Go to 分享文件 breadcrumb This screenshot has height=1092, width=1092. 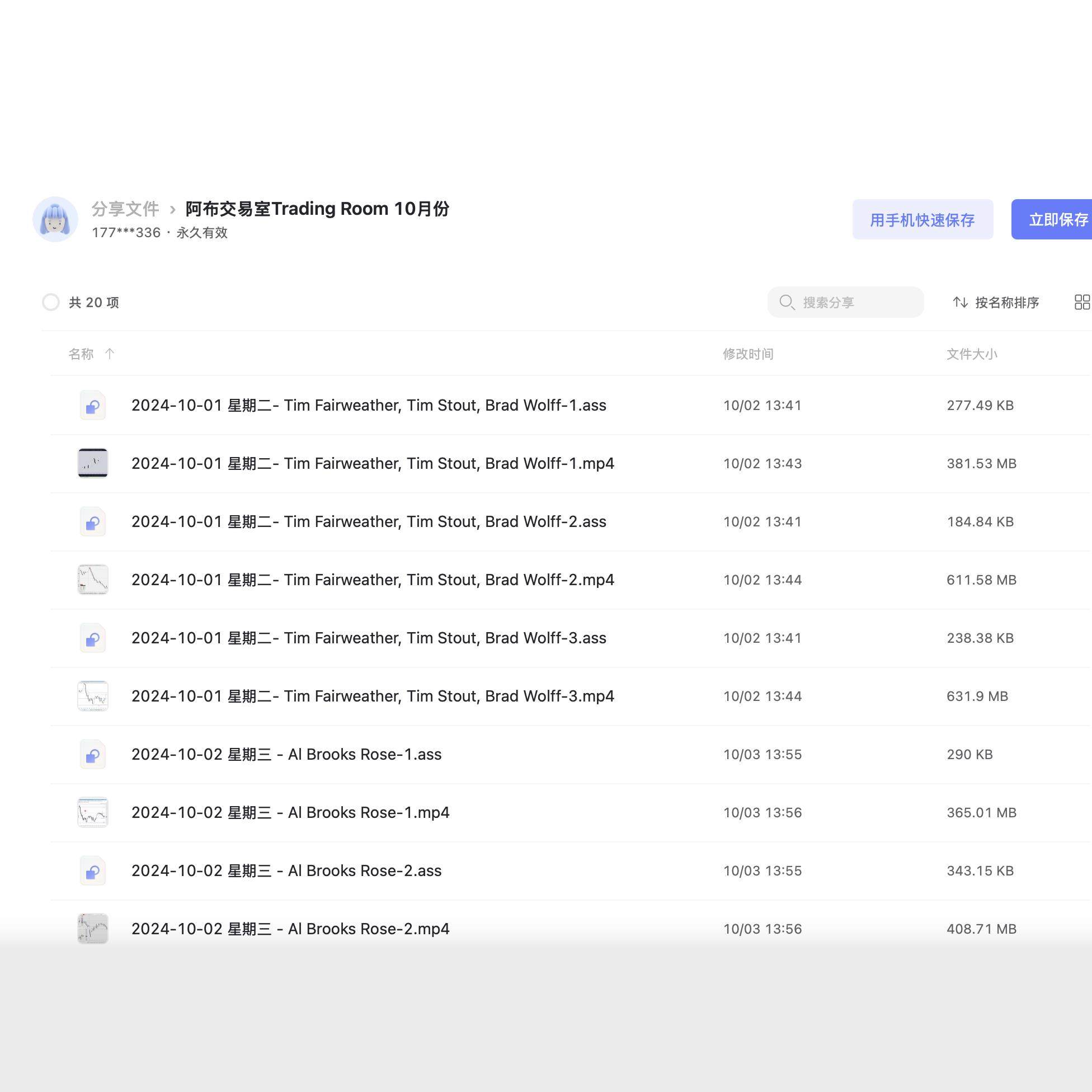[125, 209]
